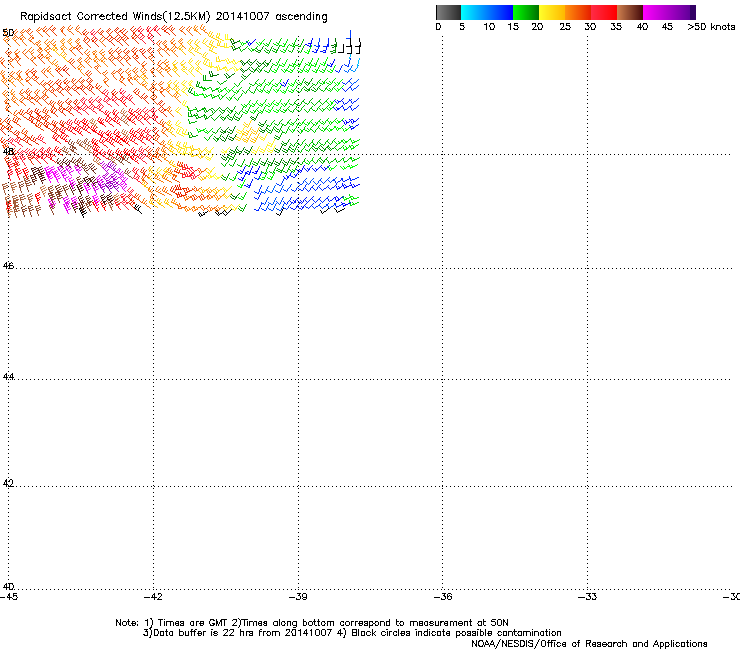Click the longitude label '-42'
Viewport: 740px width, 650px height.
[x=153, y=597]
